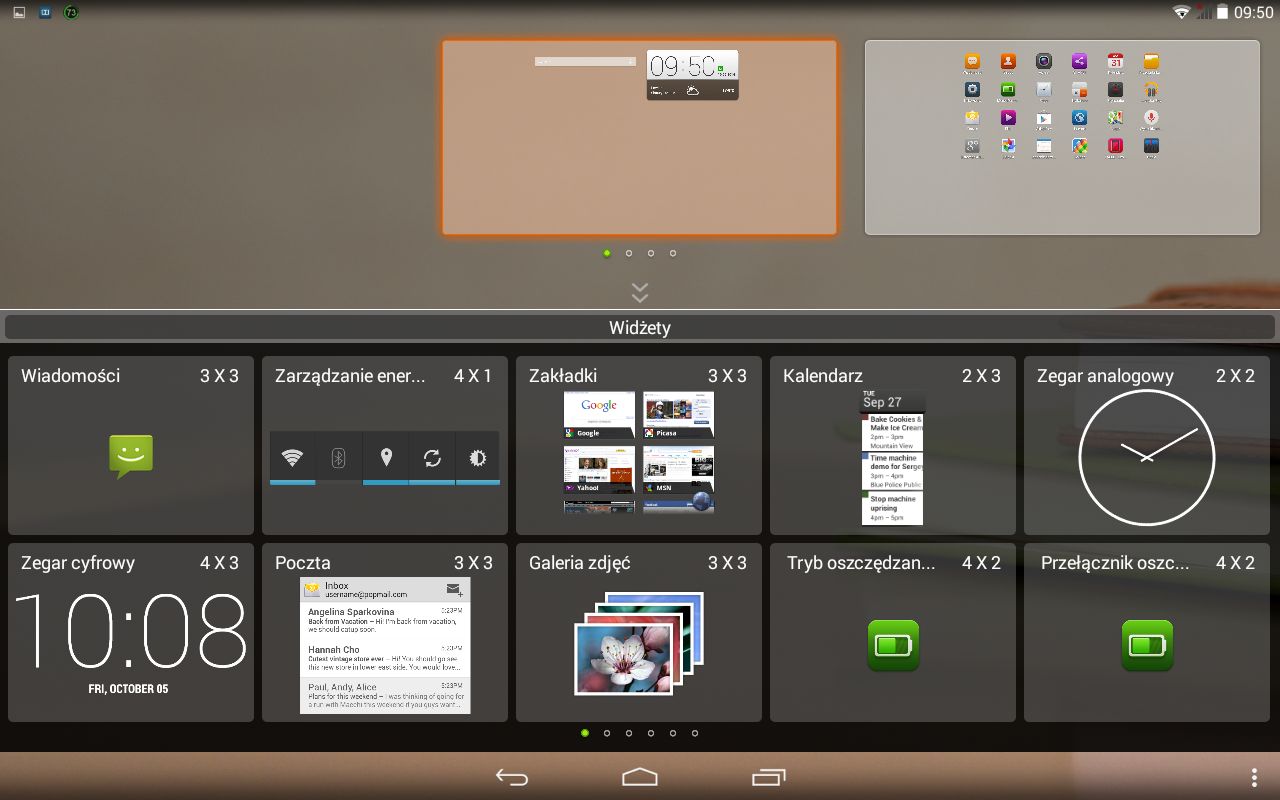The width and height of the screenshot is (1280, 800).
Task: Tap the Home navigation button
Action: point(640,777)
